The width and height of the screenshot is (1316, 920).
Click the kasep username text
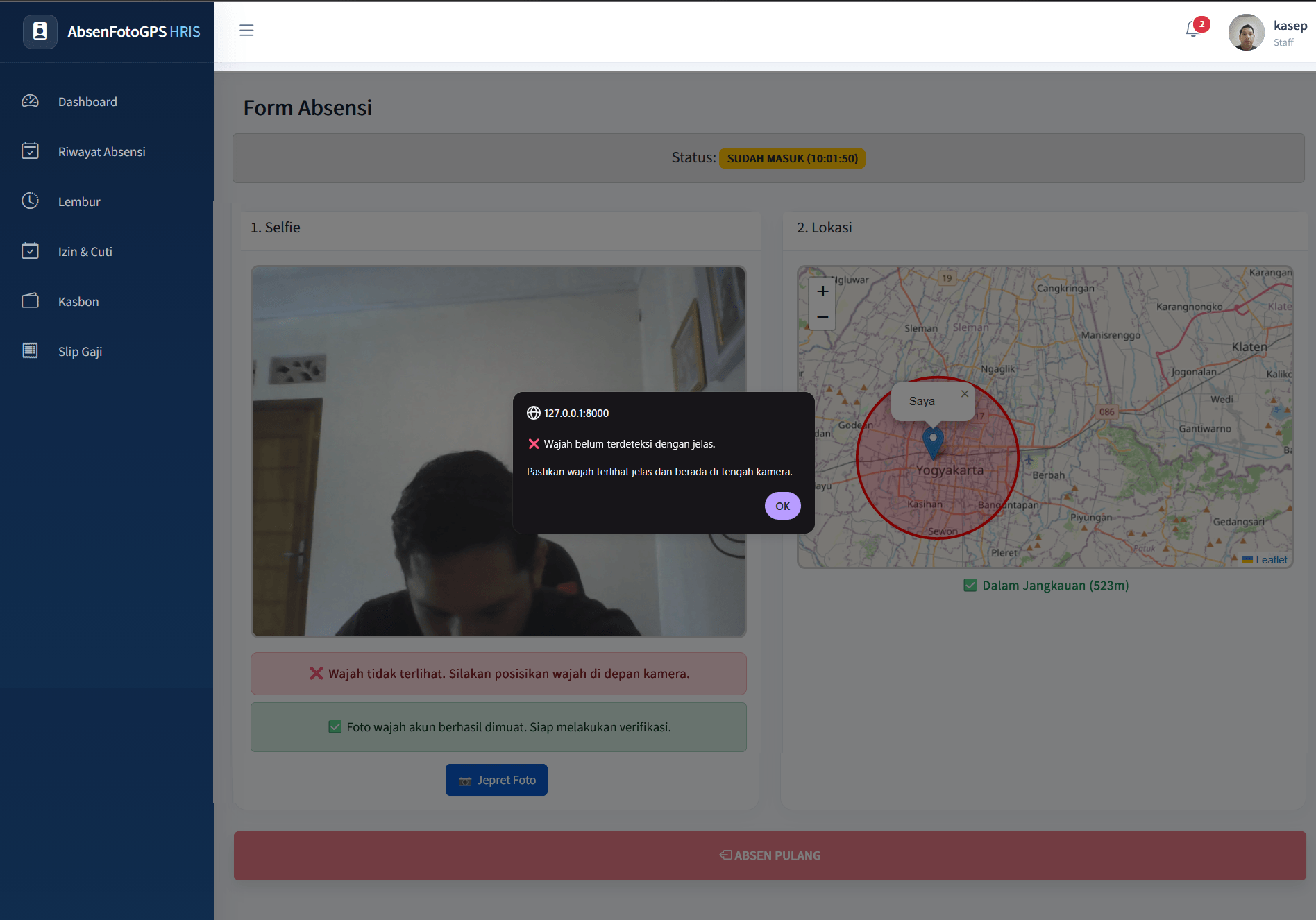pos(1290,26)
